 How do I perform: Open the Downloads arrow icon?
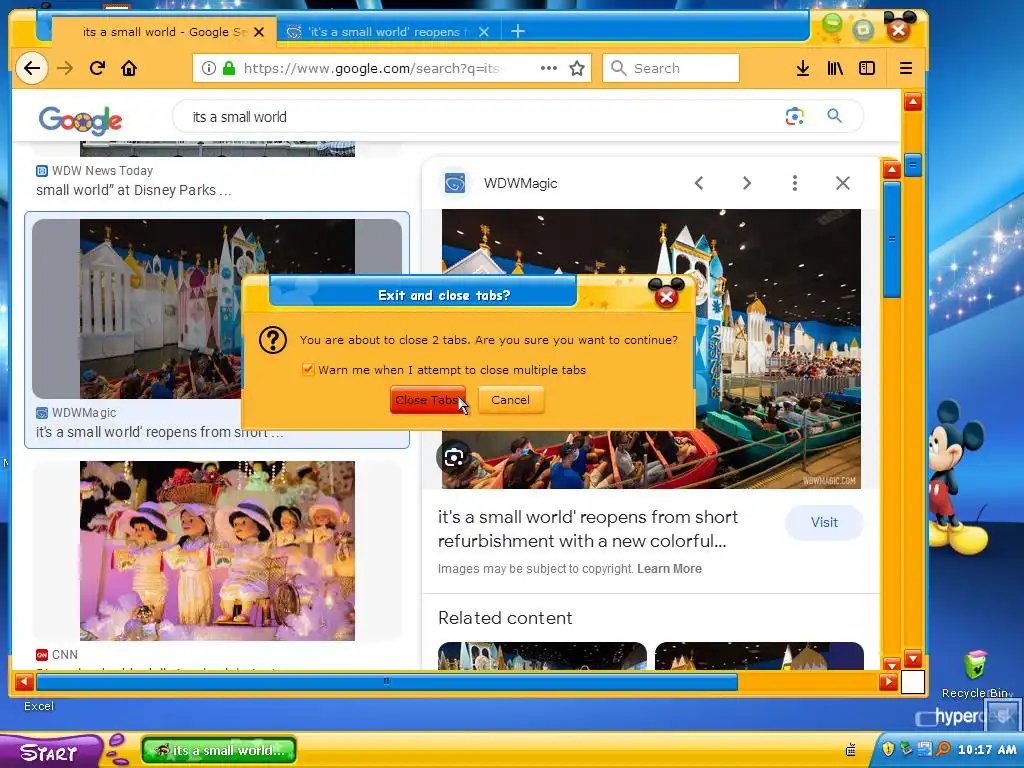coord(803,68)
